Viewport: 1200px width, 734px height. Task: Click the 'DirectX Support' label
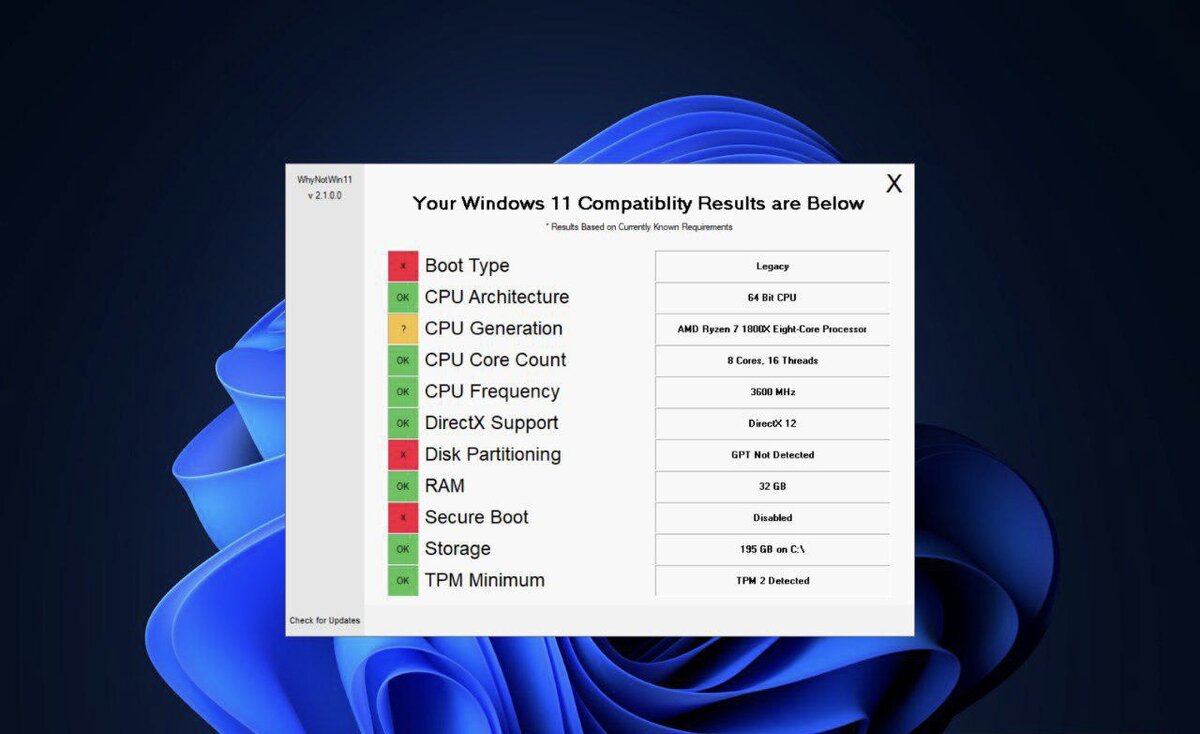click(x=492, y=423)
